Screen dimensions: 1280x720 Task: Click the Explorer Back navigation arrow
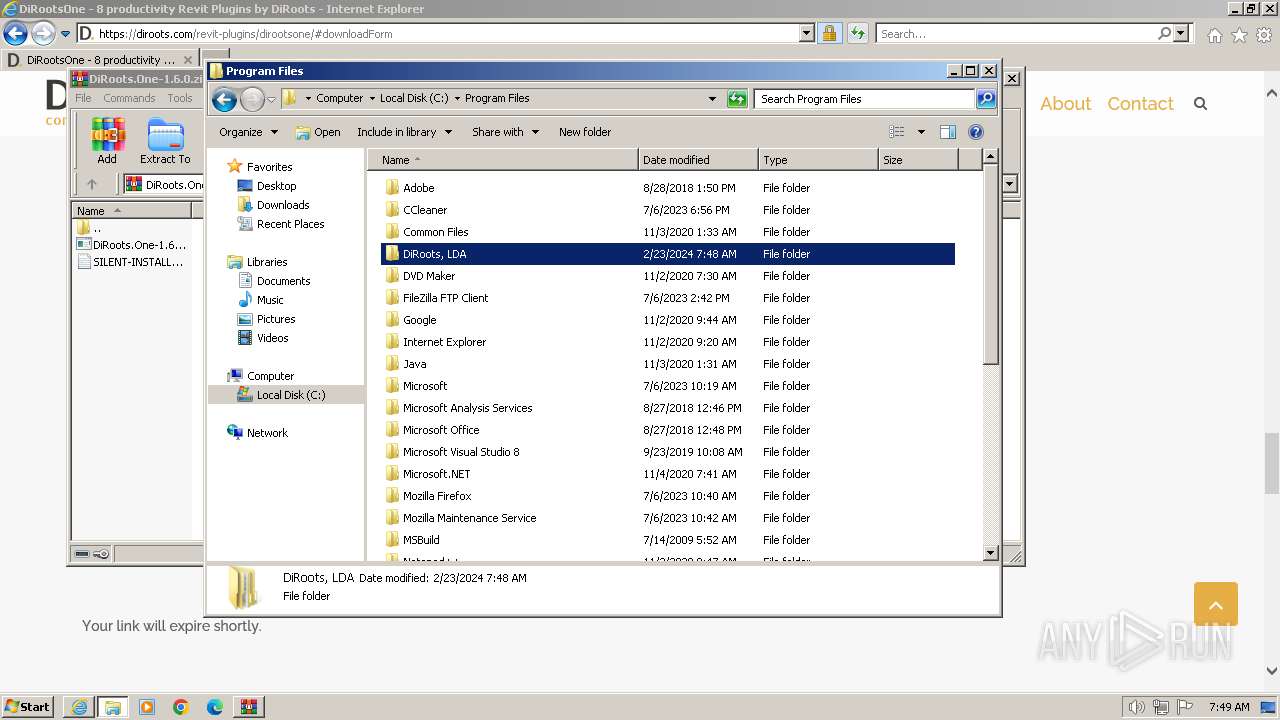pos(225,99)
